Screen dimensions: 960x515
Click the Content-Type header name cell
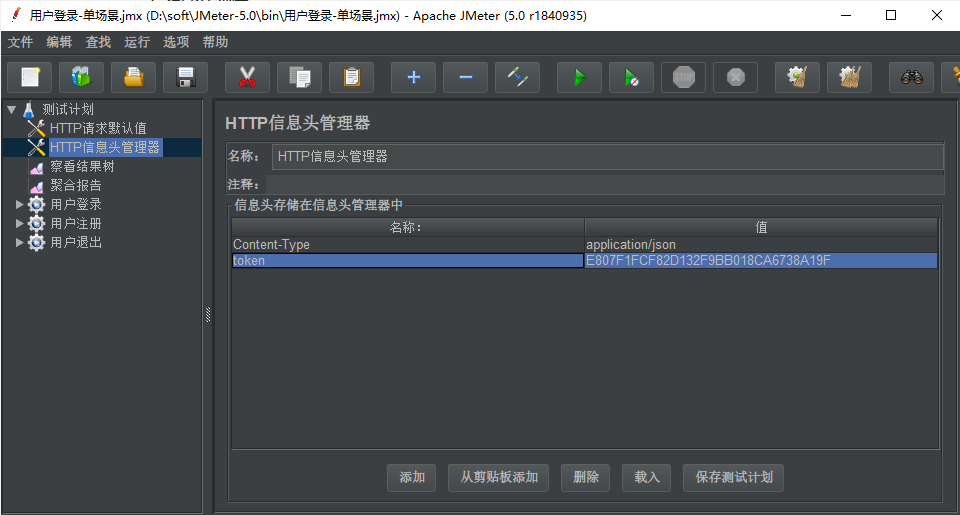(408, 245)
